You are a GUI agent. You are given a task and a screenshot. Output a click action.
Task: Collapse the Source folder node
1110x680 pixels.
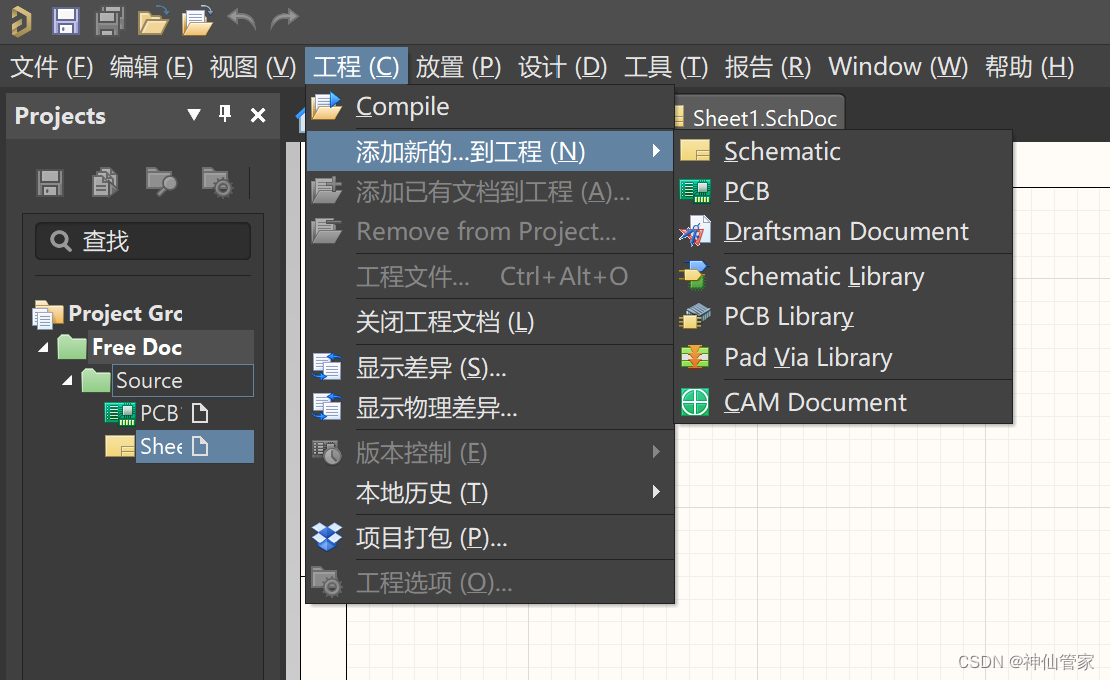coord(67,381)
